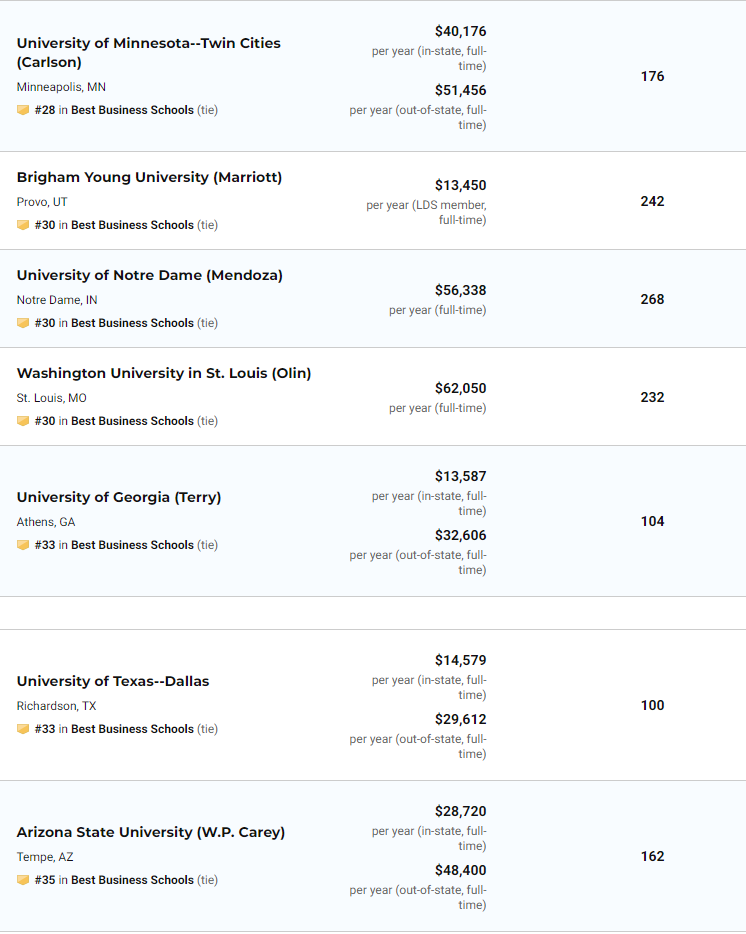746x934 pixels.
Task: Open Washington University in St. Louis (Olin)
Action: 164,373
